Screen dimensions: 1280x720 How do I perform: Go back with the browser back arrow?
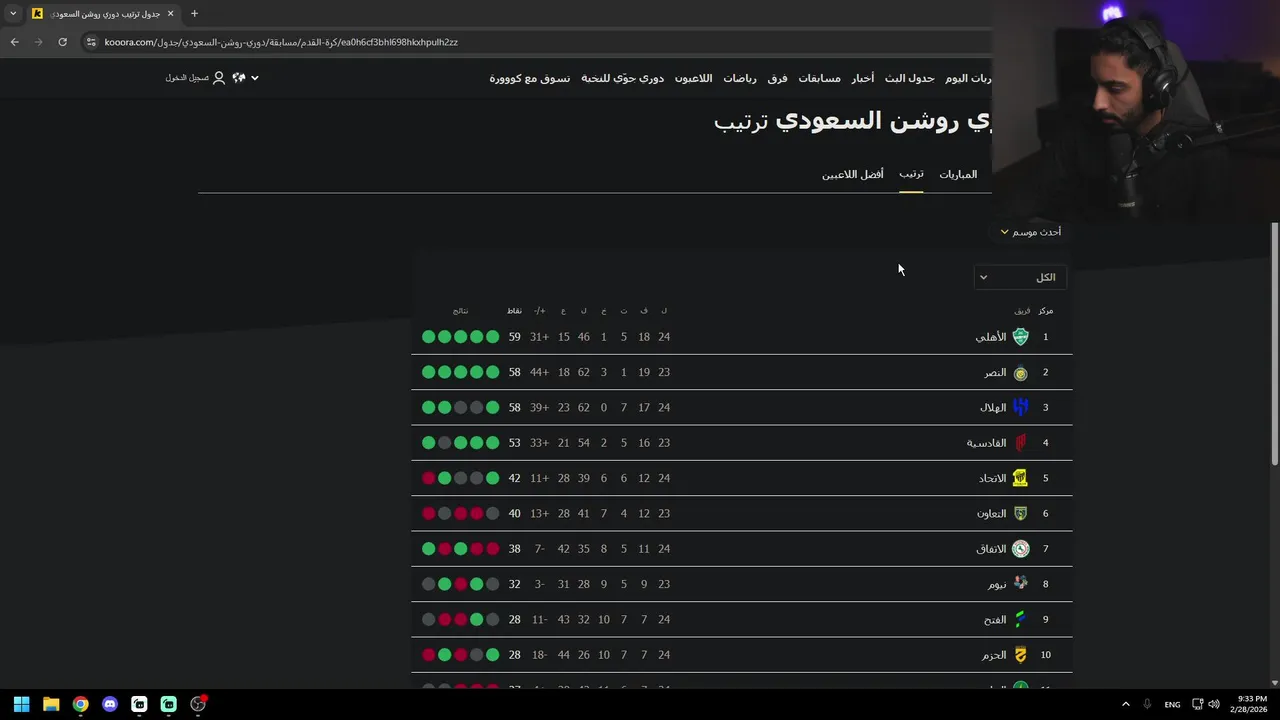tap(14, 42)
